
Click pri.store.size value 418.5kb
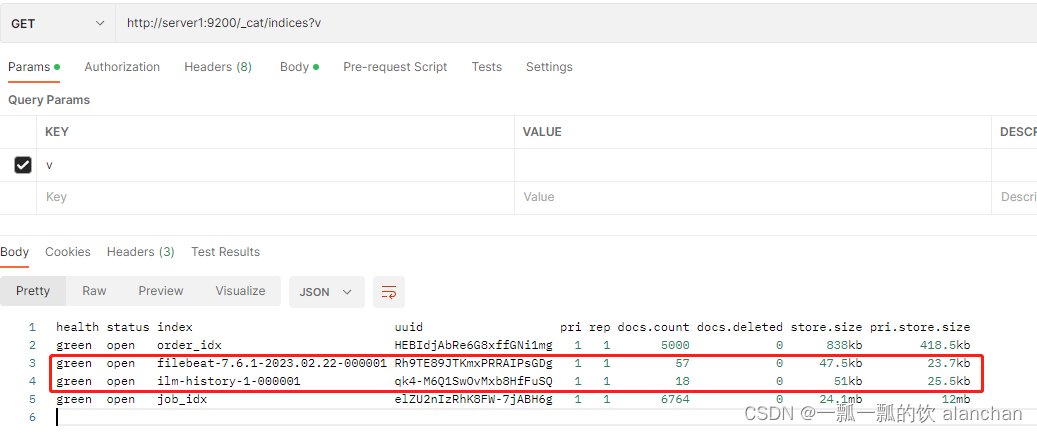(x=944, y=345)
